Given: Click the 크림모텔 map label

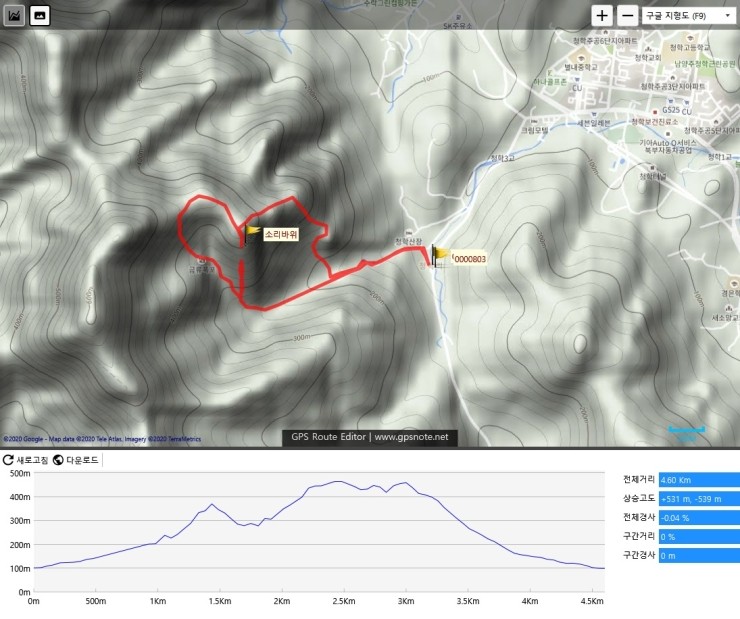Looking at the screenshot, I should coord(534,130).
